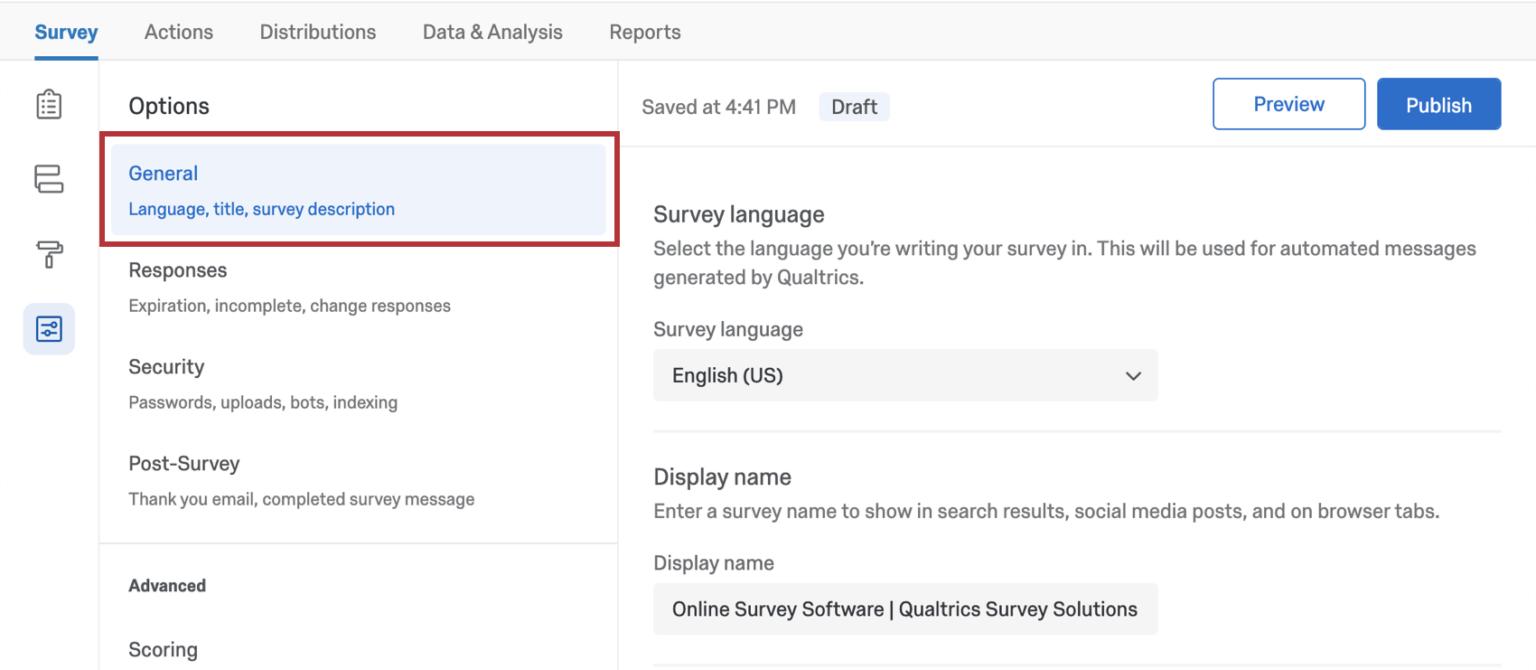Click the blue Publish button
The width and height of the screenshot is (1536, 670).
[x=1438, y=103]
